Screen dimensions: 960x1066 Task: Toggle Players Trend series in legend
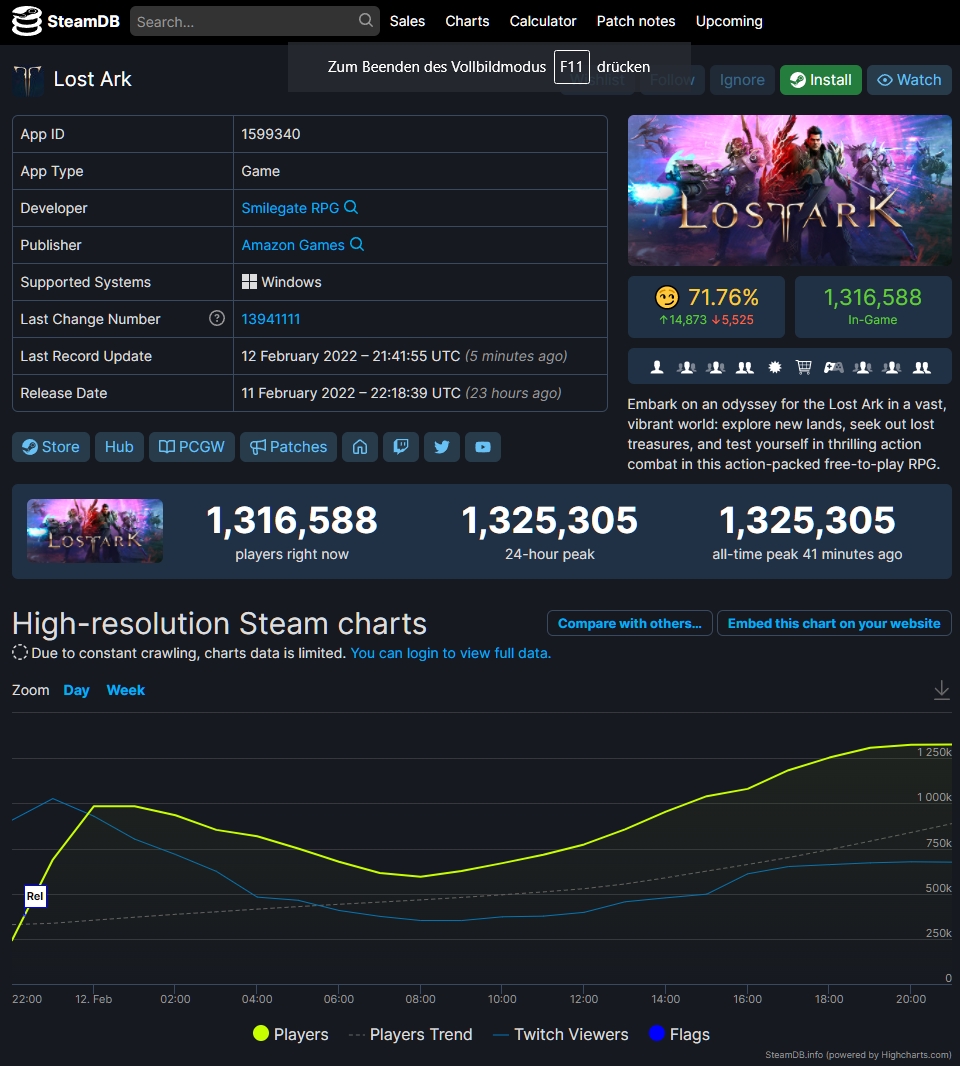point(411,1034)
